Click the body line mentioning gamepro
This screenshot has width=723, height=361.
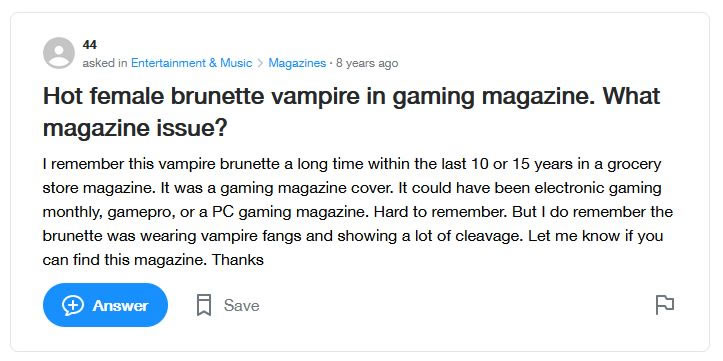pos(357,212)
